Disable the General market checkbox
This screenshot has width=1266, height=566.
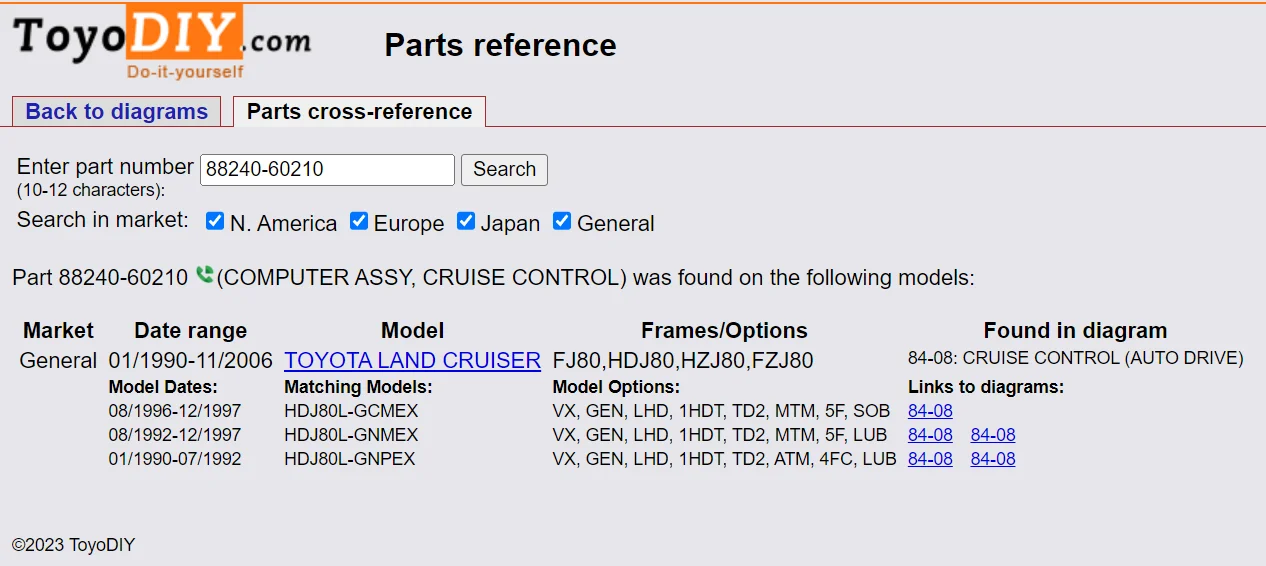click(562, 221)
